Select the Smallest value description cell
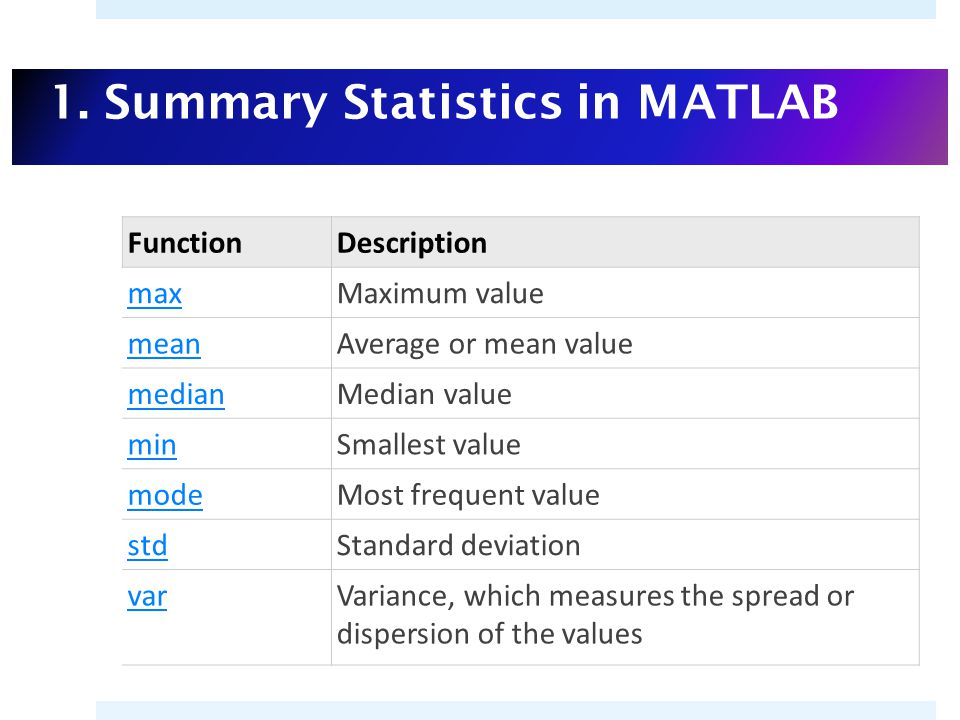The height and width of the screenshot is (720, 960). pyautogui.click(x=625, y=444)
